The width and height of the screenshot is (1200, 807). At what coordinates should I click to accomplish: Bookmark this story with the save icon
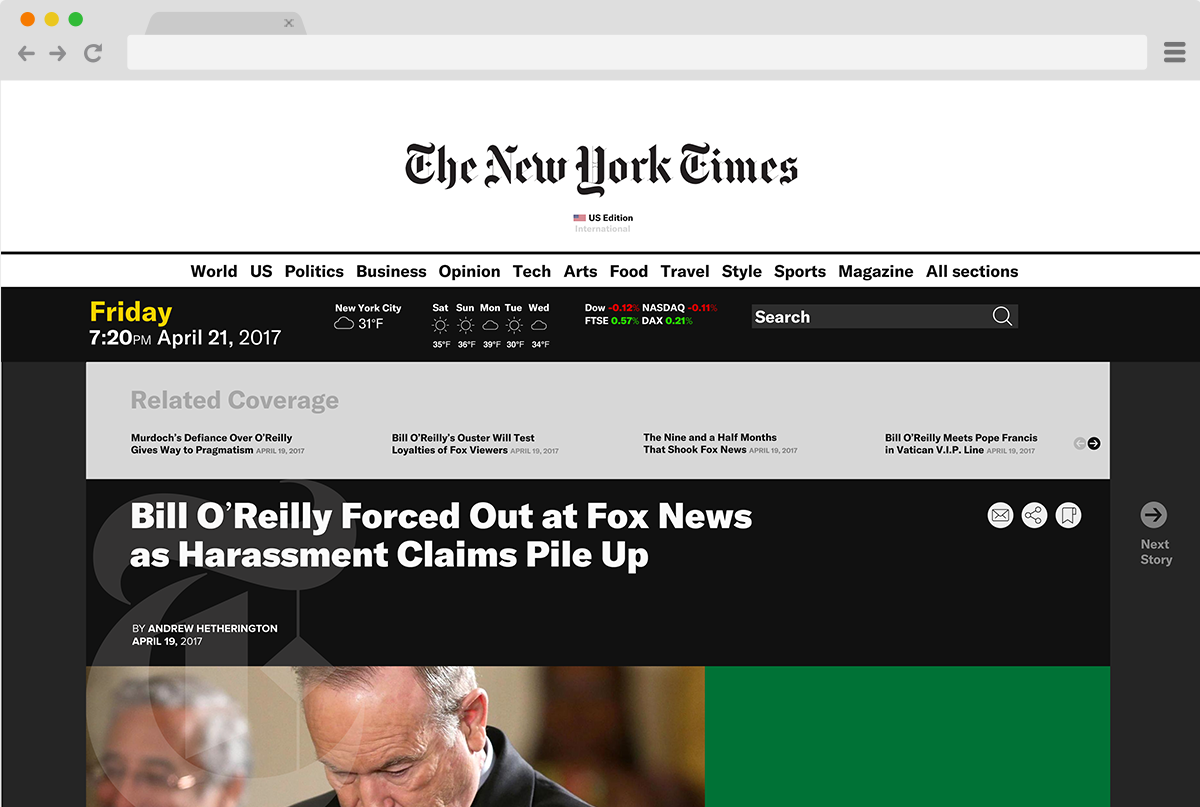1068,516
